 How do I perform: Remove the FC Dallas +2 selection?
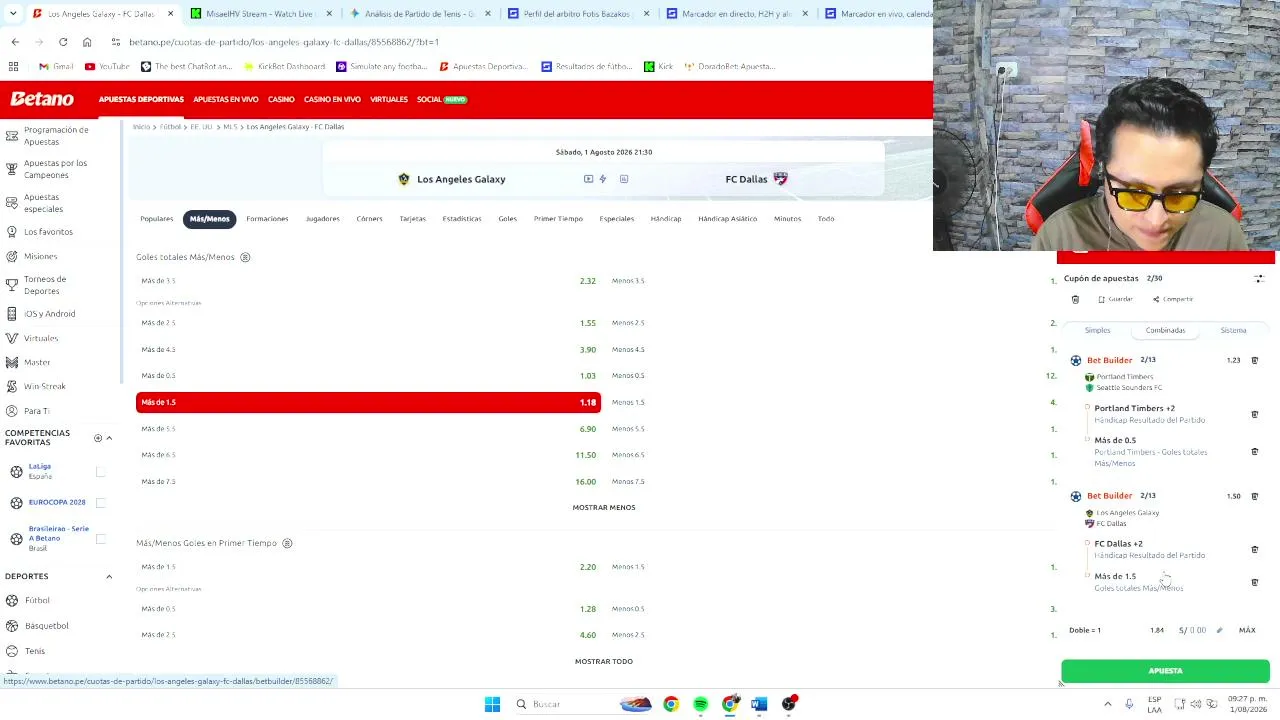coord(1255,549)
